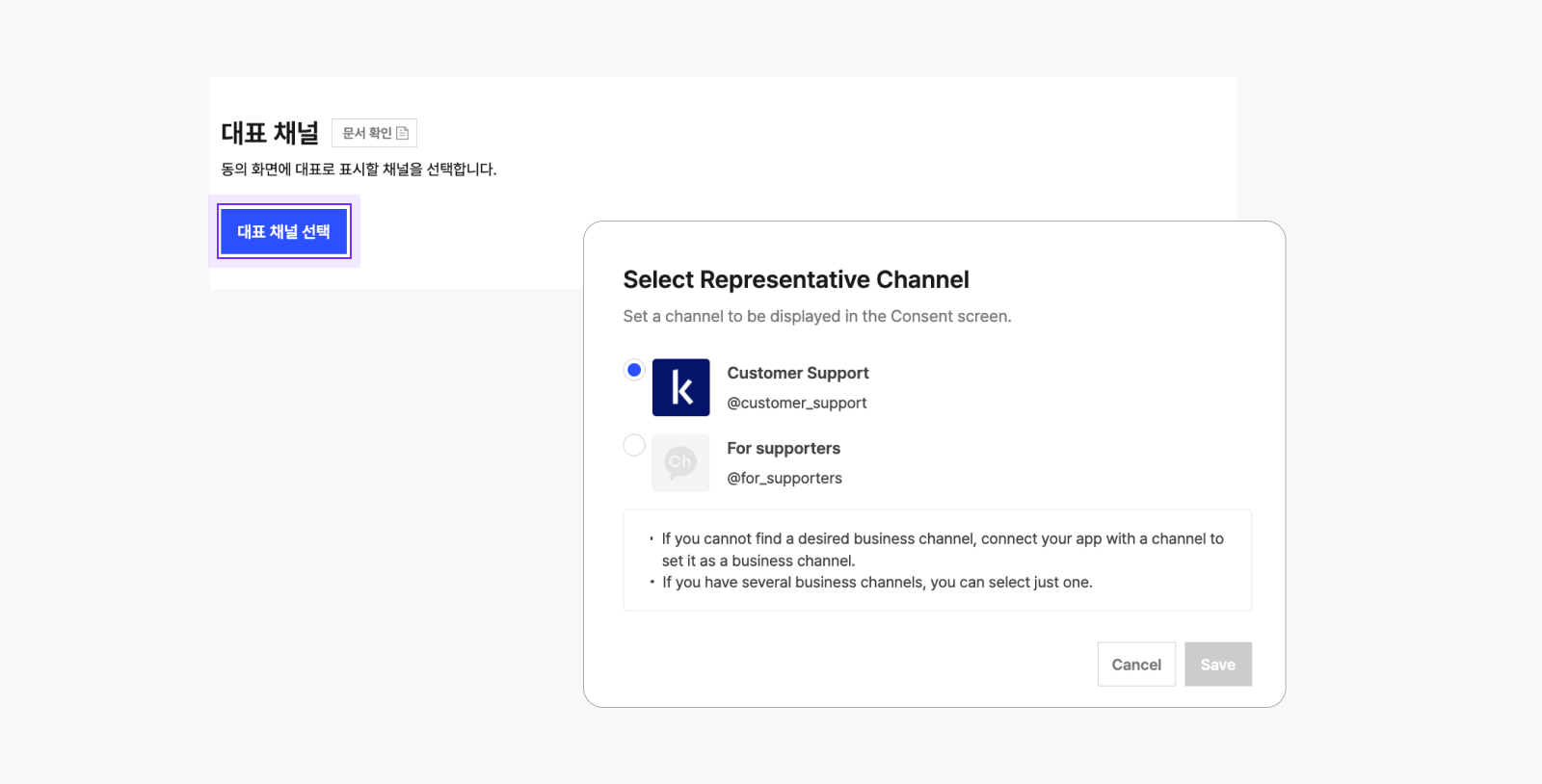Screen dimensions: 1542x784
Task: Click the For supporters channel name
Action: tap(783, 448)
